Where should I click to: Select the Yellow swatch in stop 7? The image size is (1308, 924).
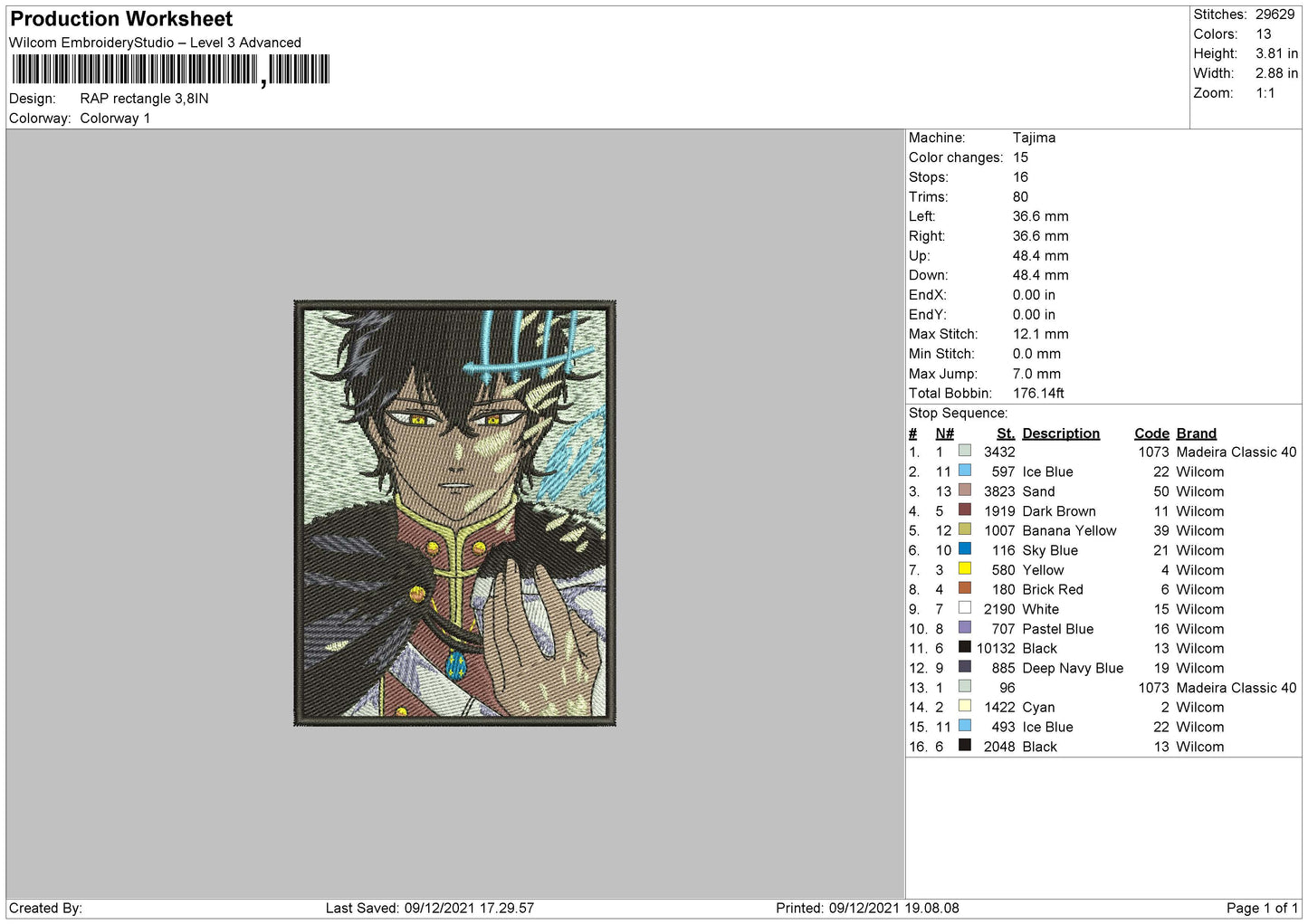(x=965, y=569)
